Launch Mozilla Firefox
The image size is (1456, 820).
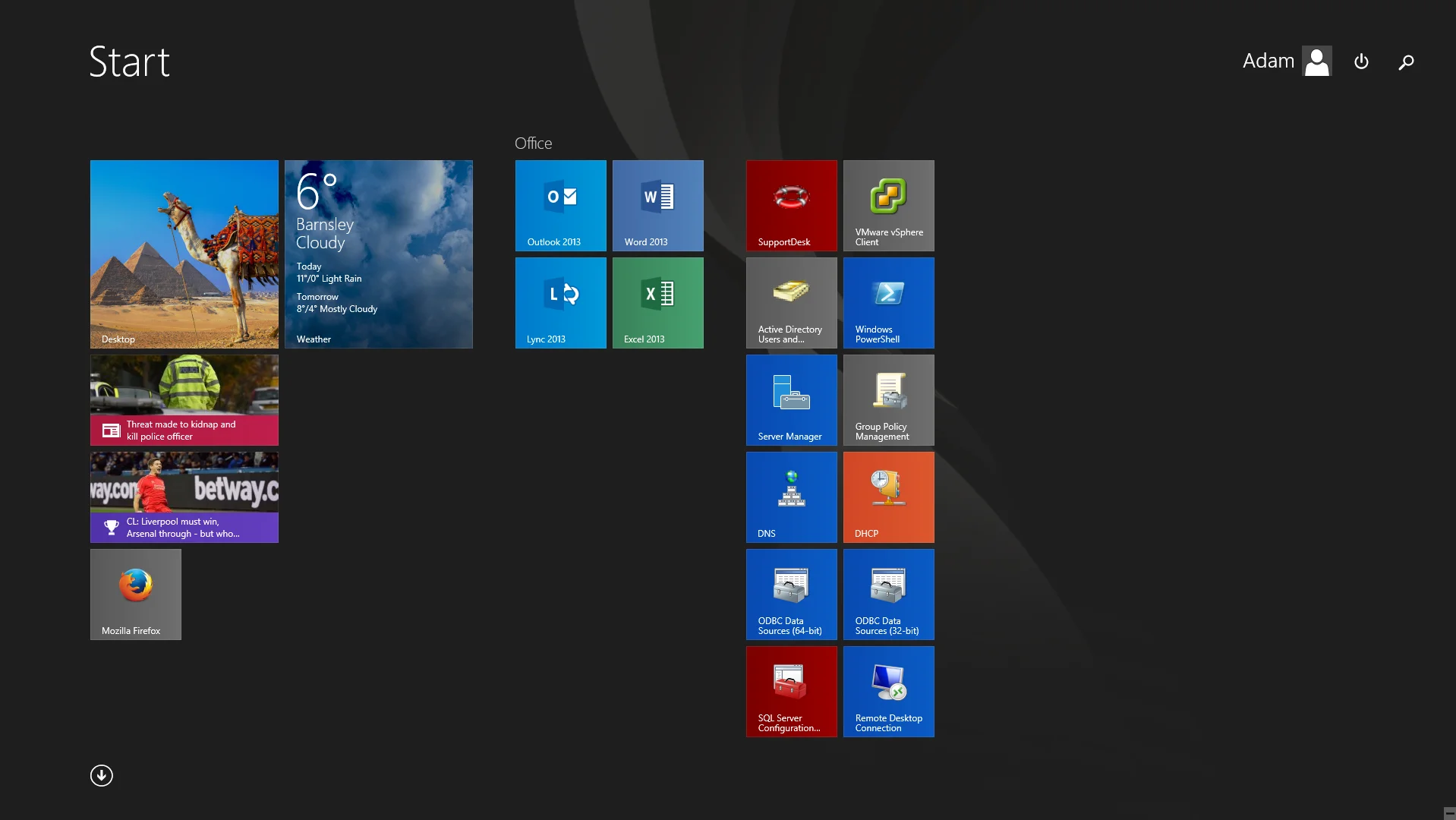click(x=135, y=594)
